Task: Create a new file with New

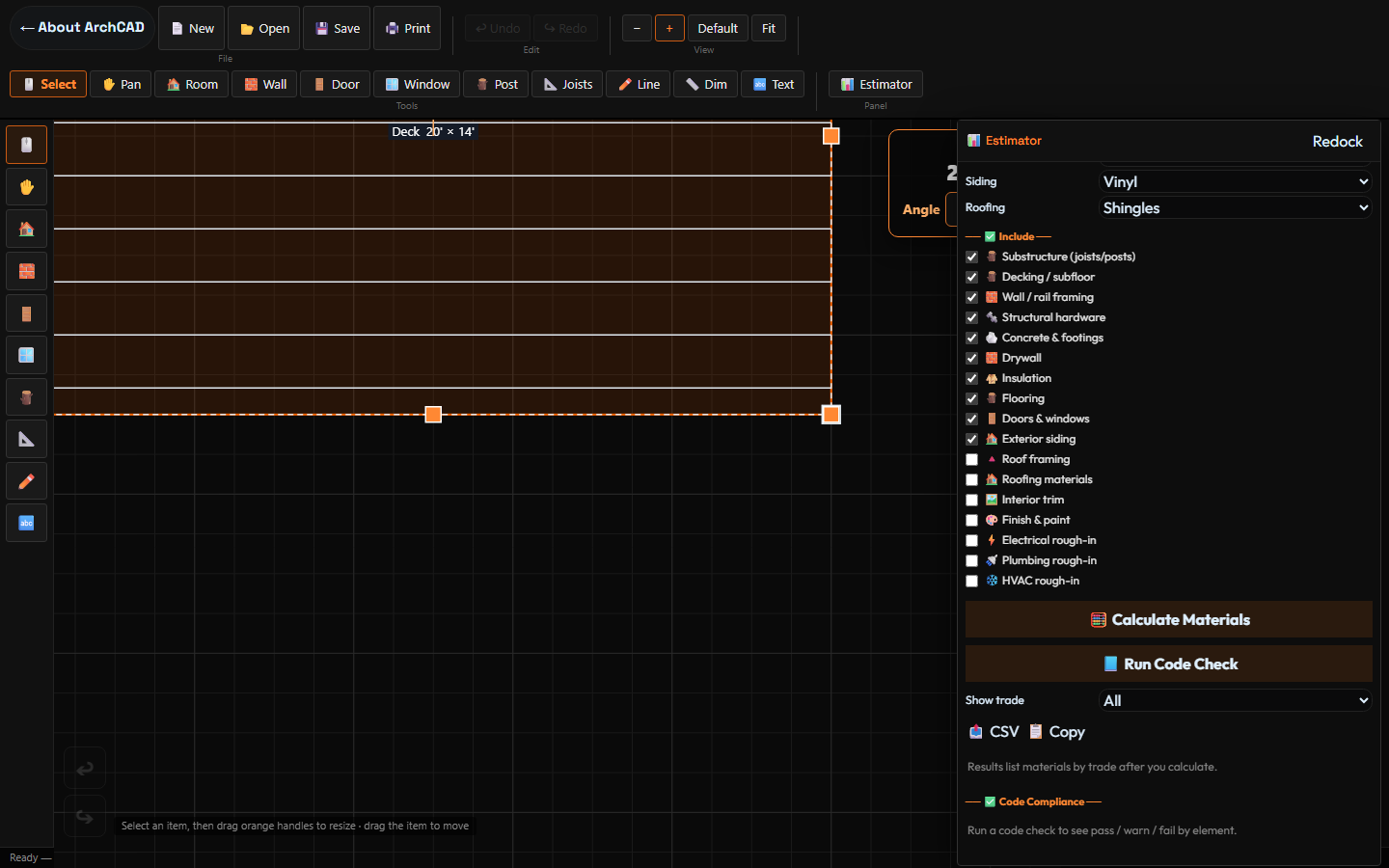Action: pyautogui.click(x=192, y=28)
